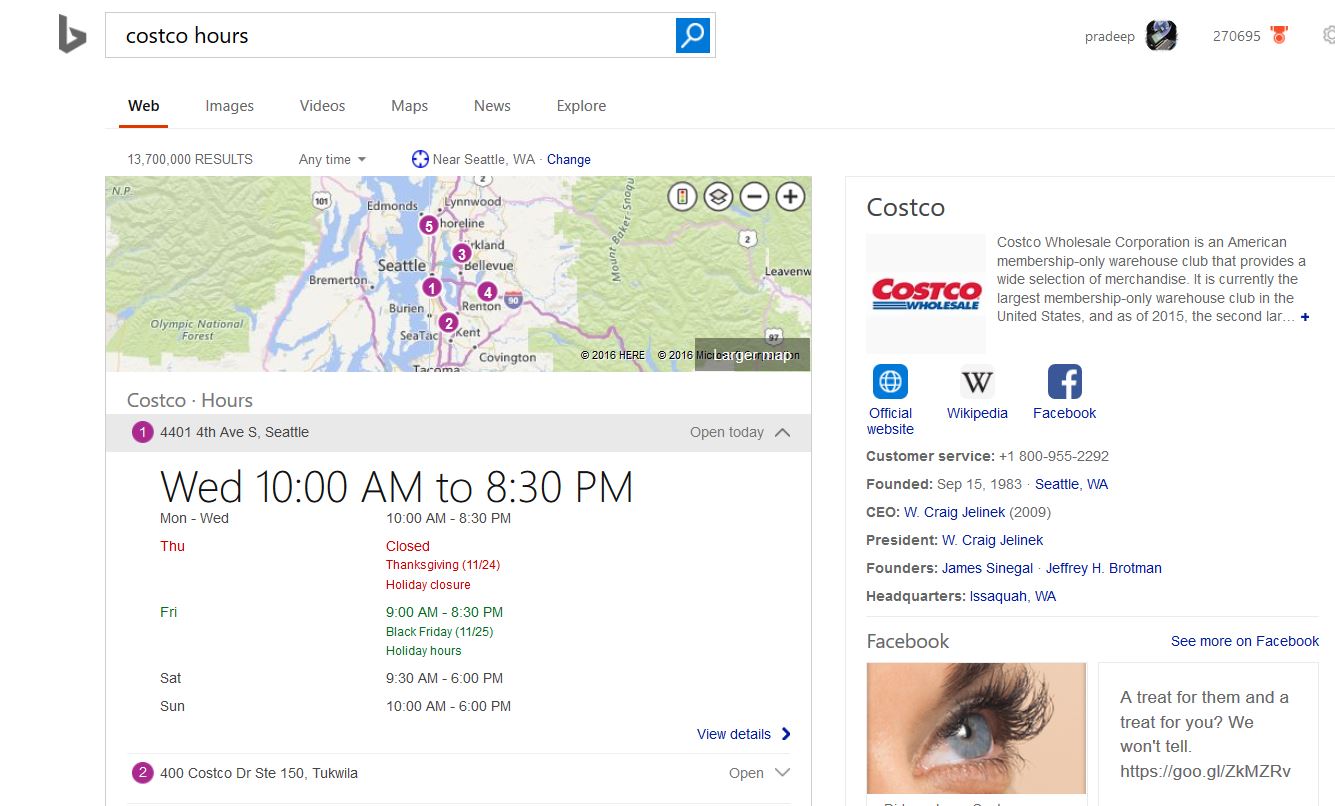Click the Facebook text link under icon
This screenshot has height=806, width=1335.
1064,413
